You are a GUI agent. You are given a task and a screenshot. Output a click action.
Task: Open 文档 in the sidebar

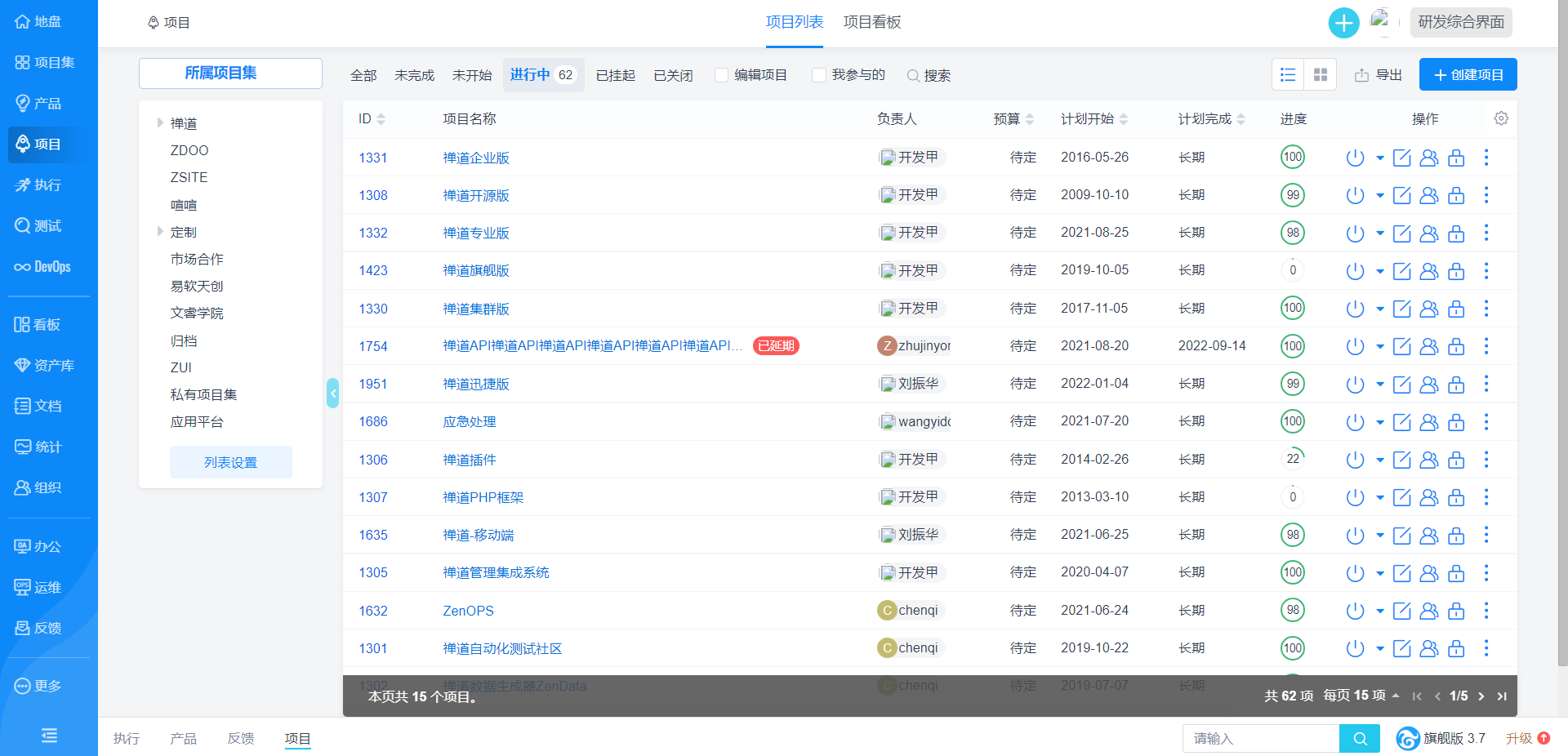pyautogui.click(x=38, y=406)
